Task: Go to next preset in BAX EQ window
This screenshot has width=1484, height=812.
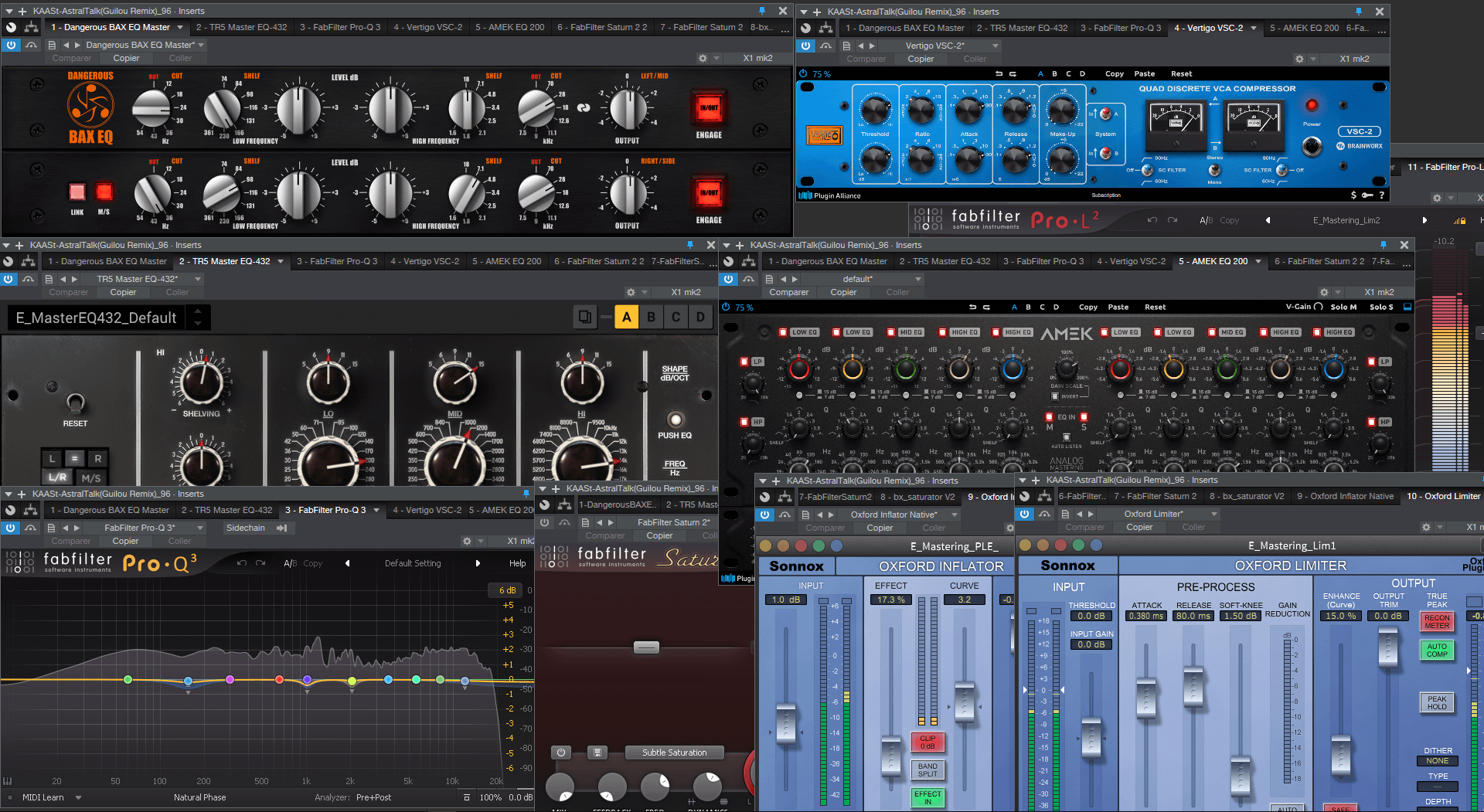Action: pyautogui.click(x=77, y=45)
